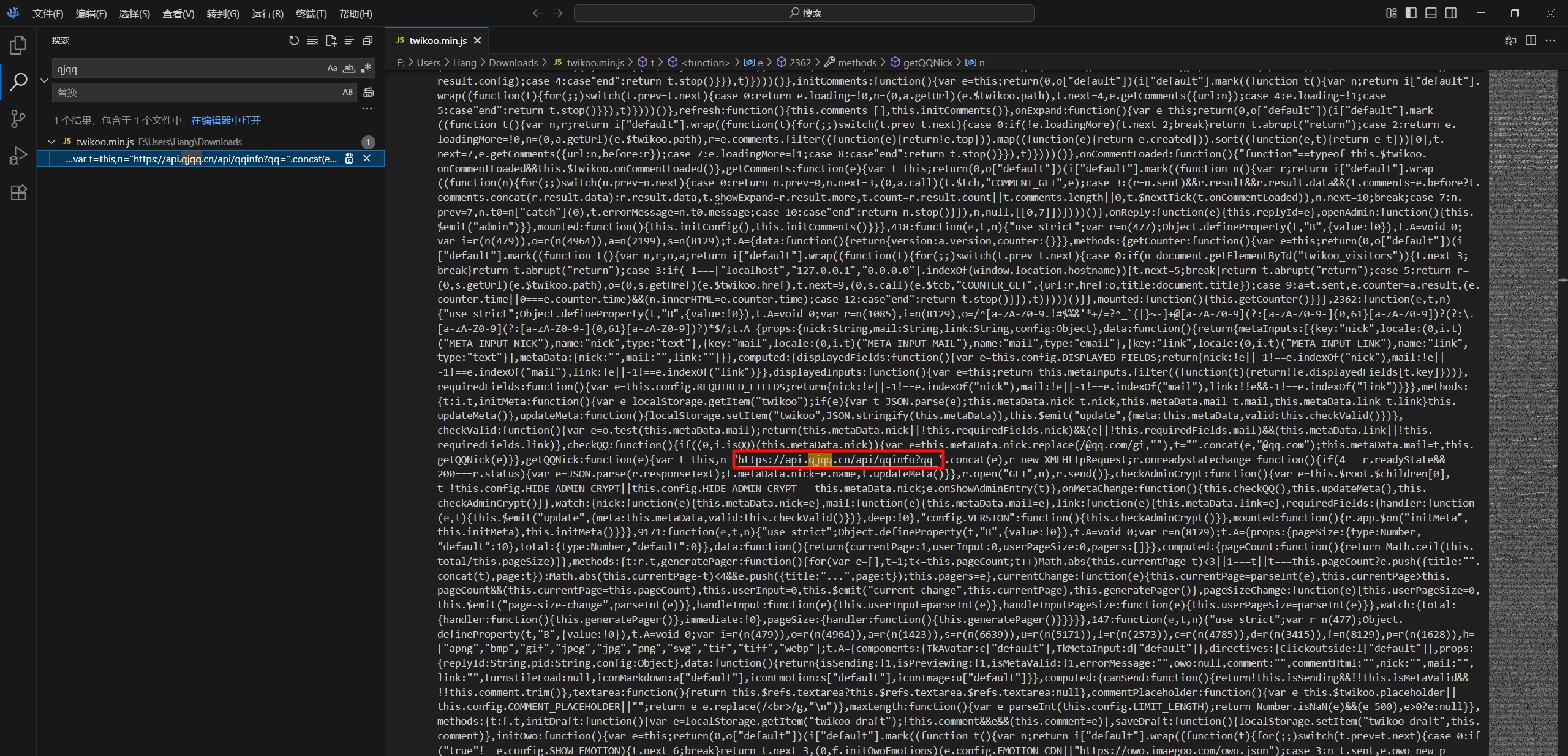Open the Source Control view
1568x756 pixels.
[x=18, y=118]
